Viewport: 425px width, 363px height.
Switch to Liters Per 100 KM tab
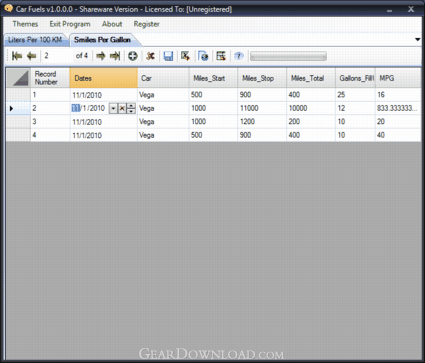35,40
